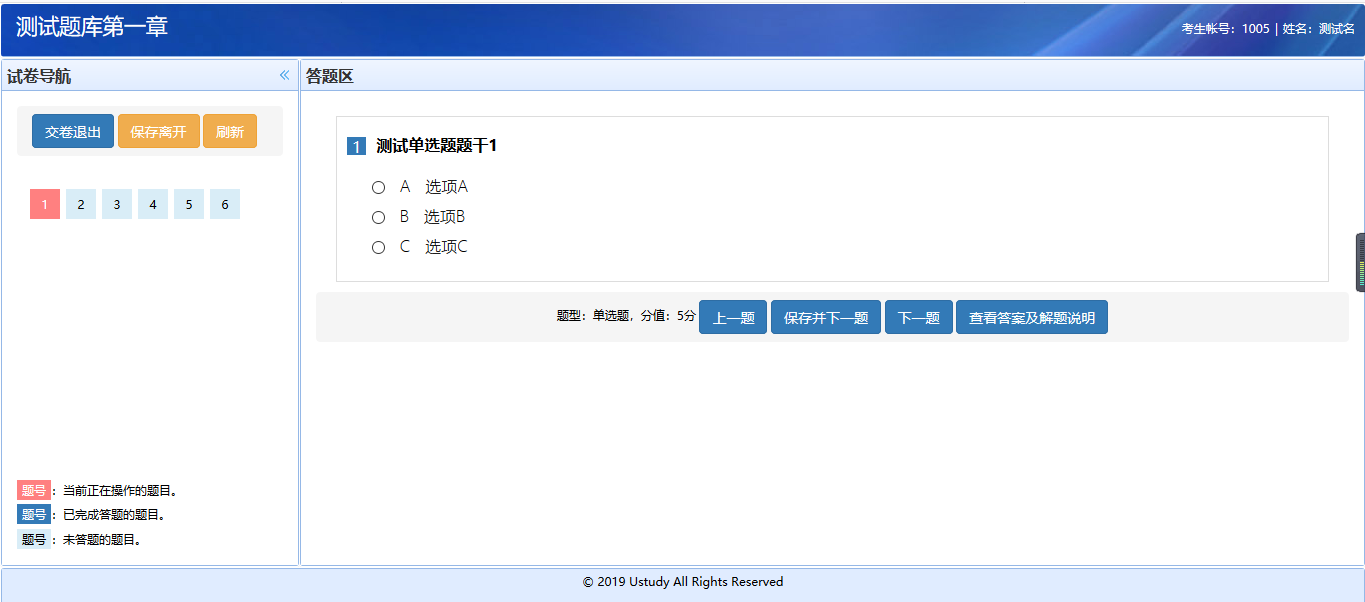Select radio option A 选项A
Screen dimensions: 1365x602
click(x=378, y=187)
